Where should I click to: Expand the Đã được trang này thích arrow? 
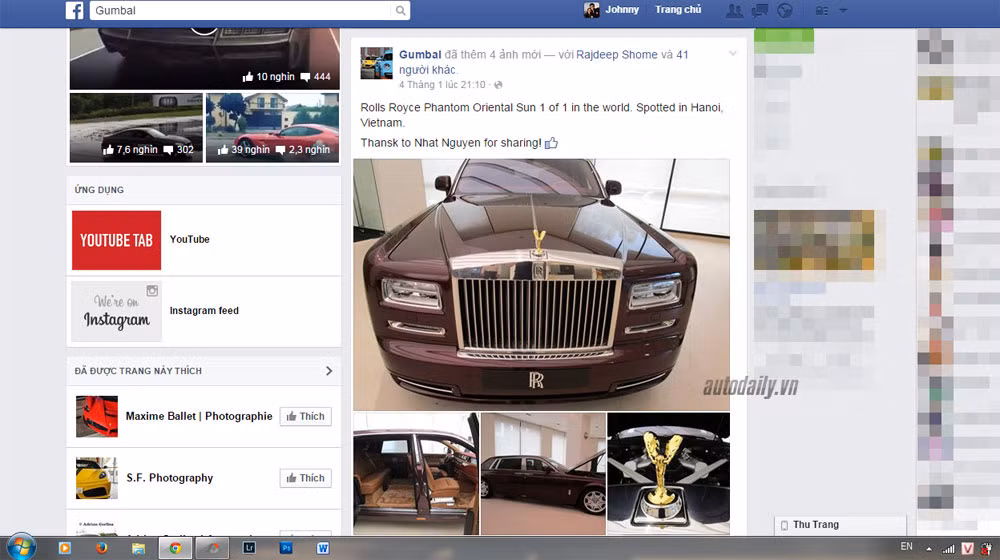pyautogui.click(x=329, y=371)
